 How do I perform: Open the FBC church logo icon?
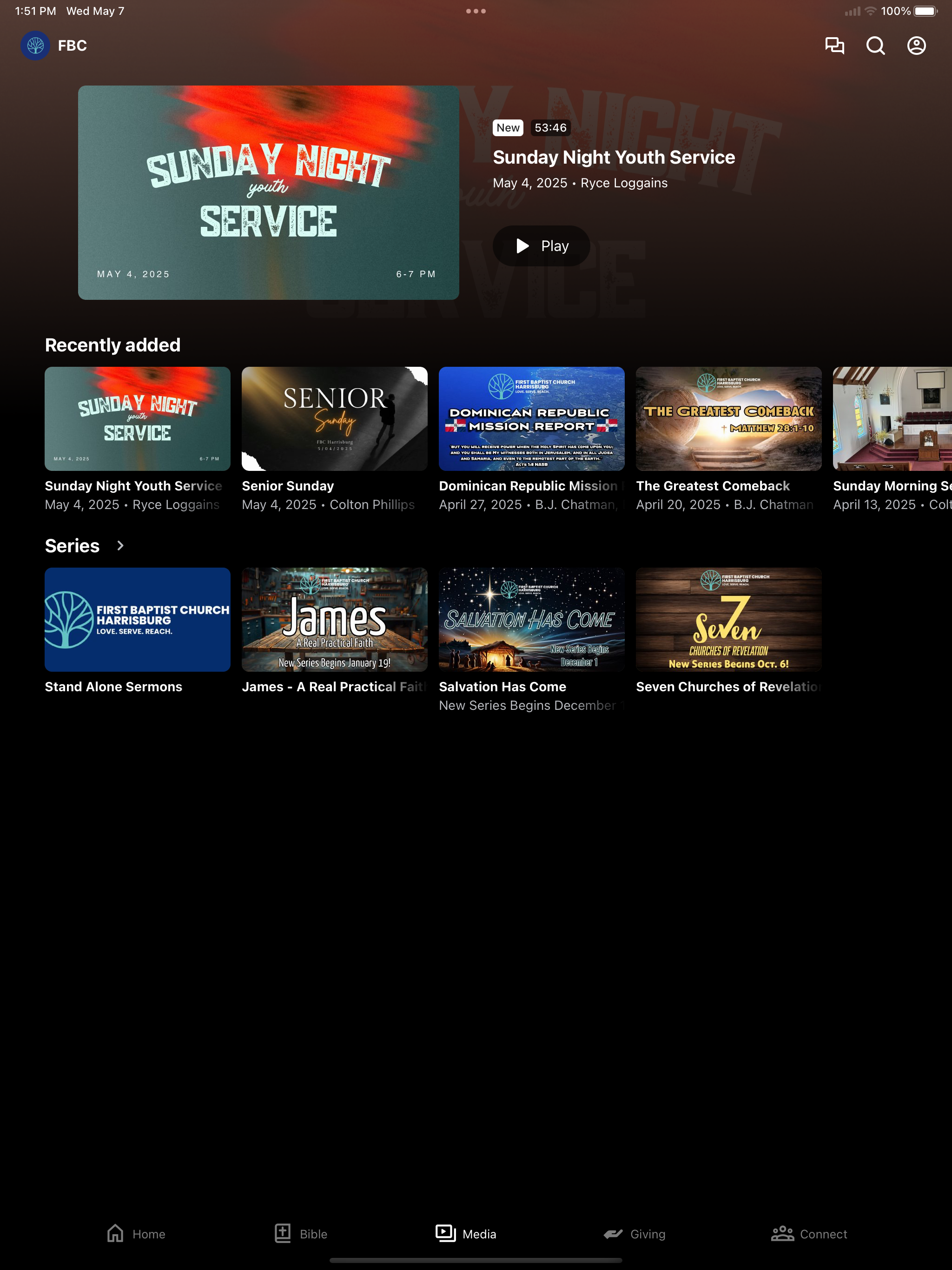[x=35, y=46]
